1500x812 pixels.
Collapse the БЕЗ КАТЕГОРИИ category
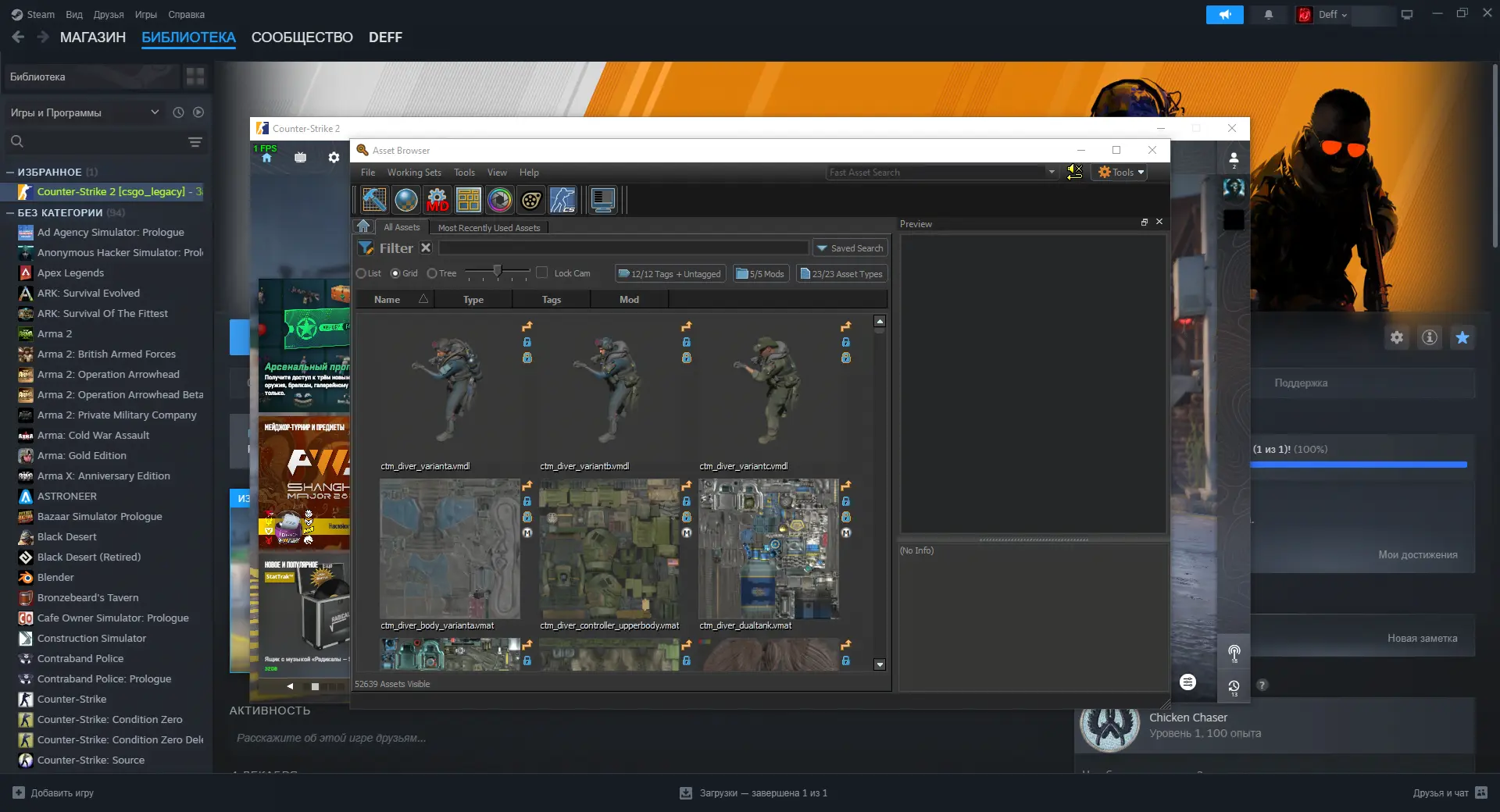[10, 212]
